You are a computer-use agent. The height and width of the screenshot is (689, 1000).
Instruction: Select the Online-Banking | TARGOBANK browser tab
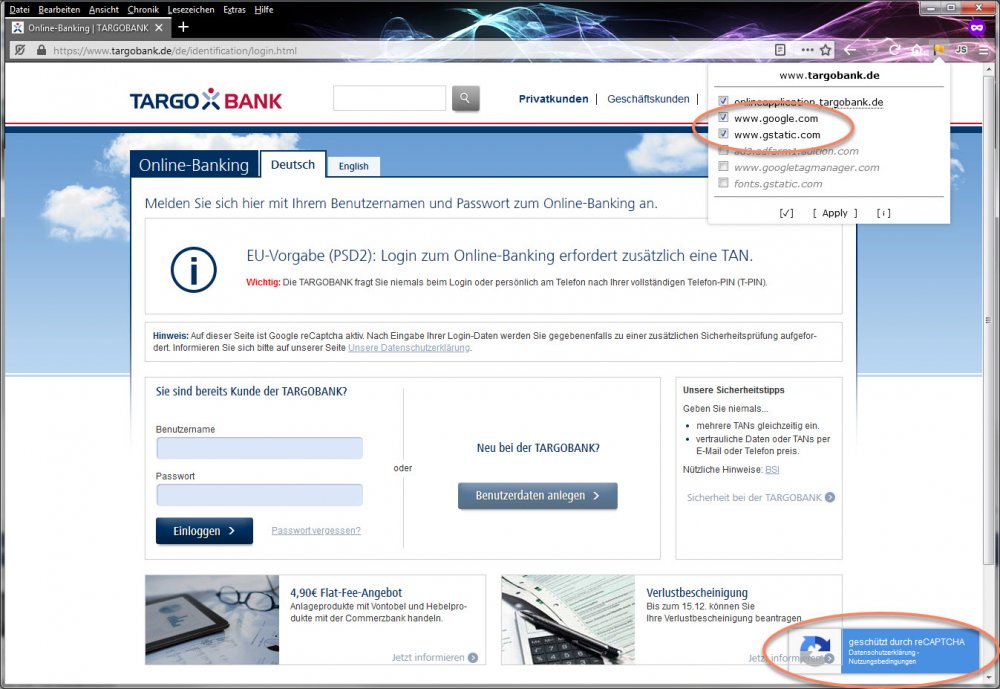click(x=89, y=27)
